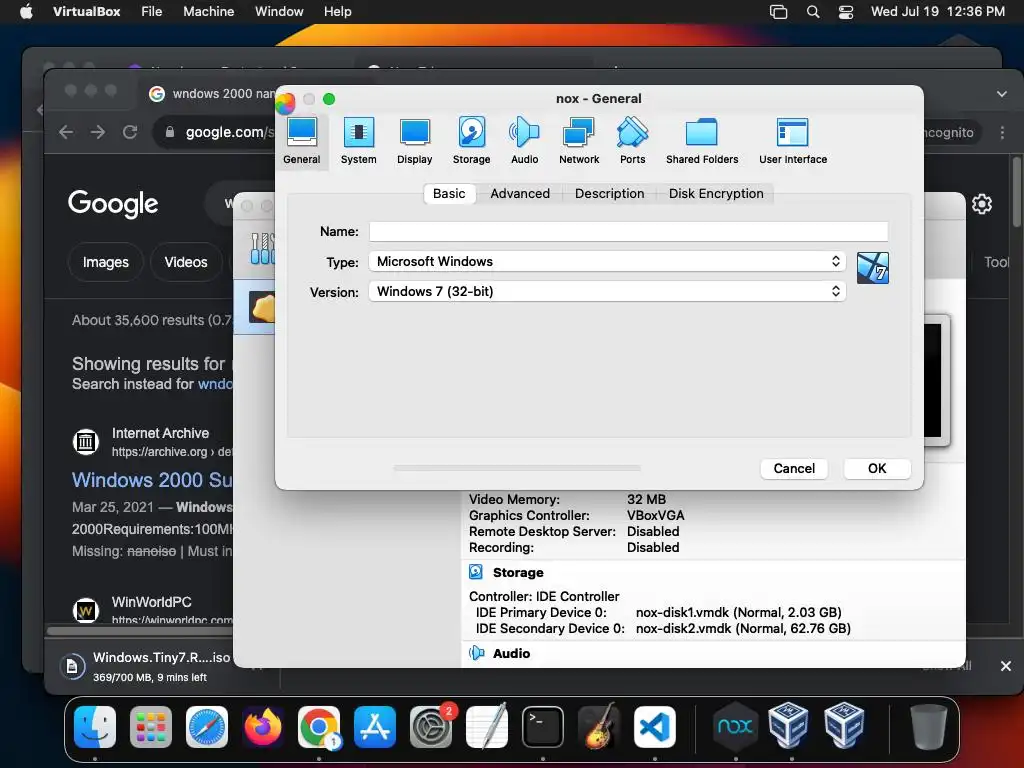The width and height of the screenshot is (1024, 768).
Task: Open TextEdit from the Dock
Action: pyautogui.click(x=487, y=727)
